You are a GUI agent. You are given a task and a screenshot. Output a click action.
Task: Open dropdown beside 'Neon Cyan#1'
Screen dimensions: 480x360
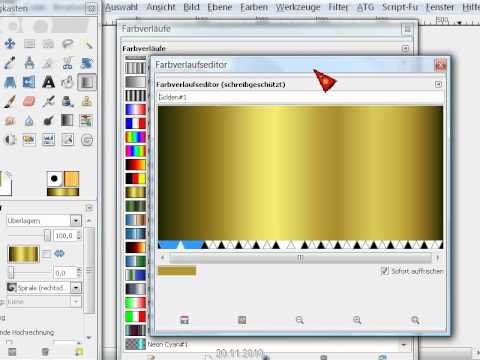pos(404,344)
